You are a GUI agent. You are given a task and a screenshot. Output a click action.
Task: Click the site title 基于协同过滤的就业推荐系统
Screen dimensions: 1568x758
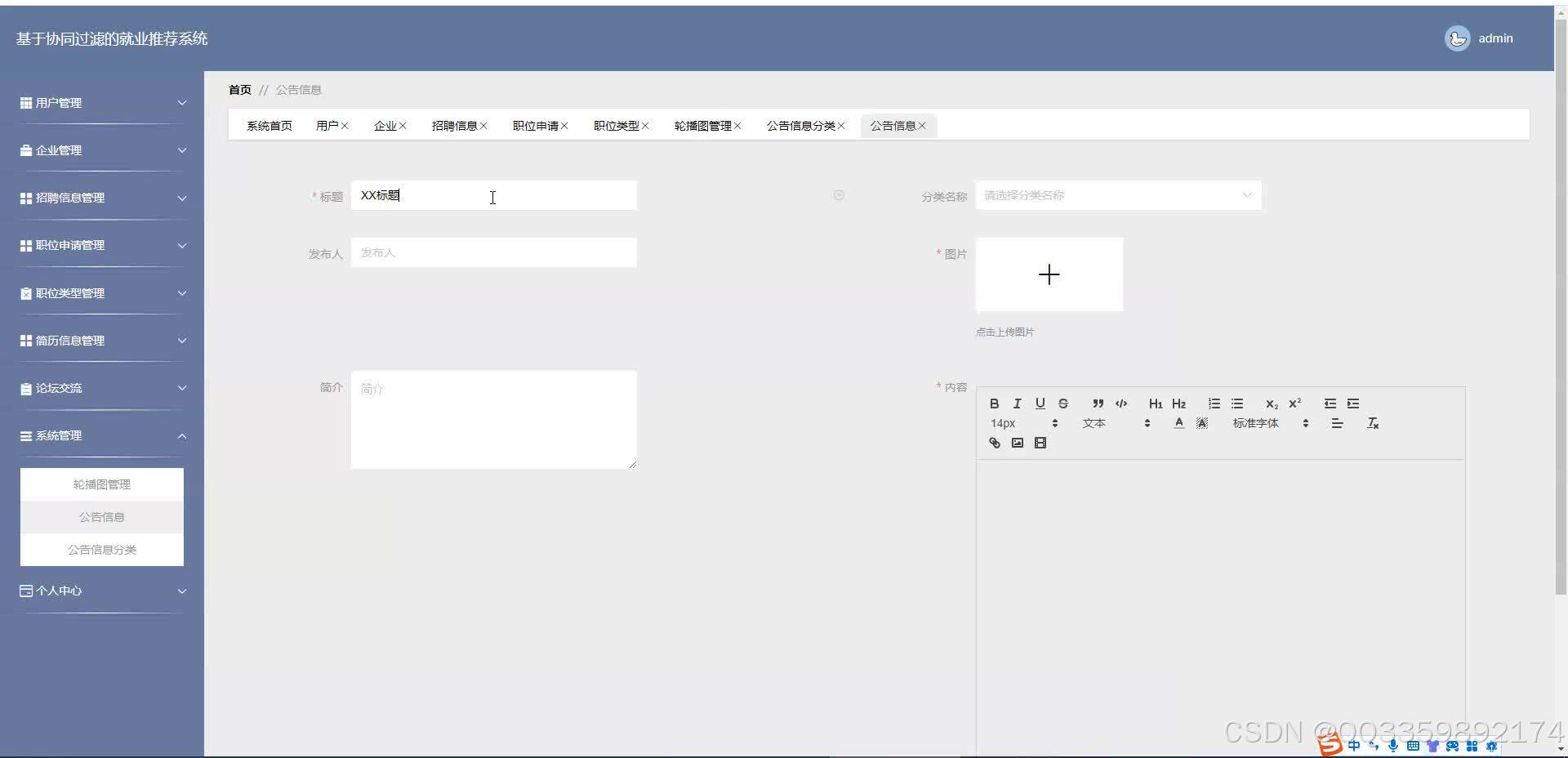pos(112,38)
